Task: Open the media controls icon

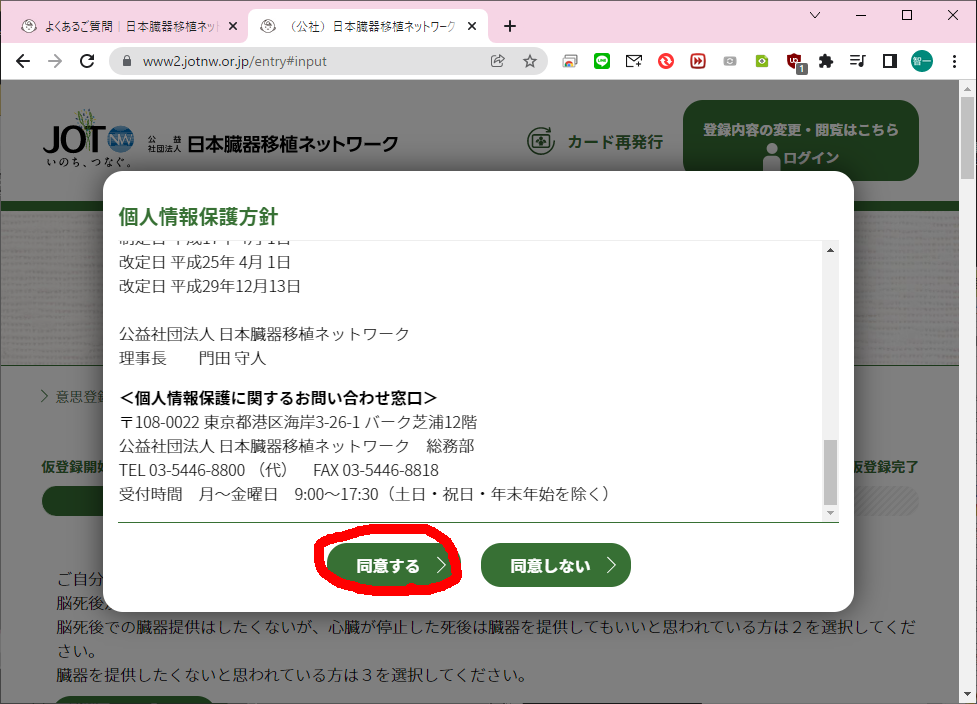Action: 857,61
